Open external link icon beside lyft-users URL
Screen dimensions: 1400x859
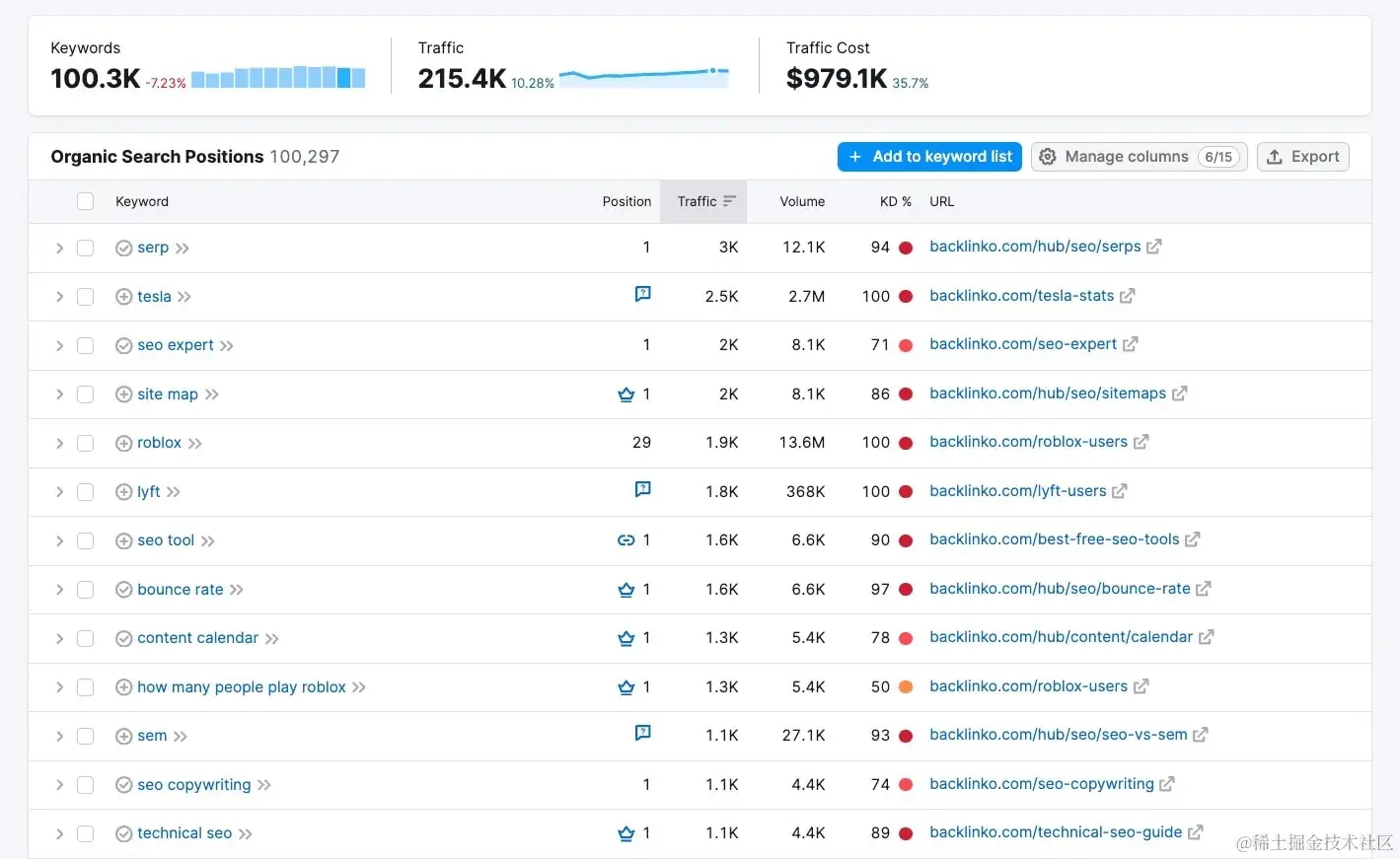[1119, 491]
